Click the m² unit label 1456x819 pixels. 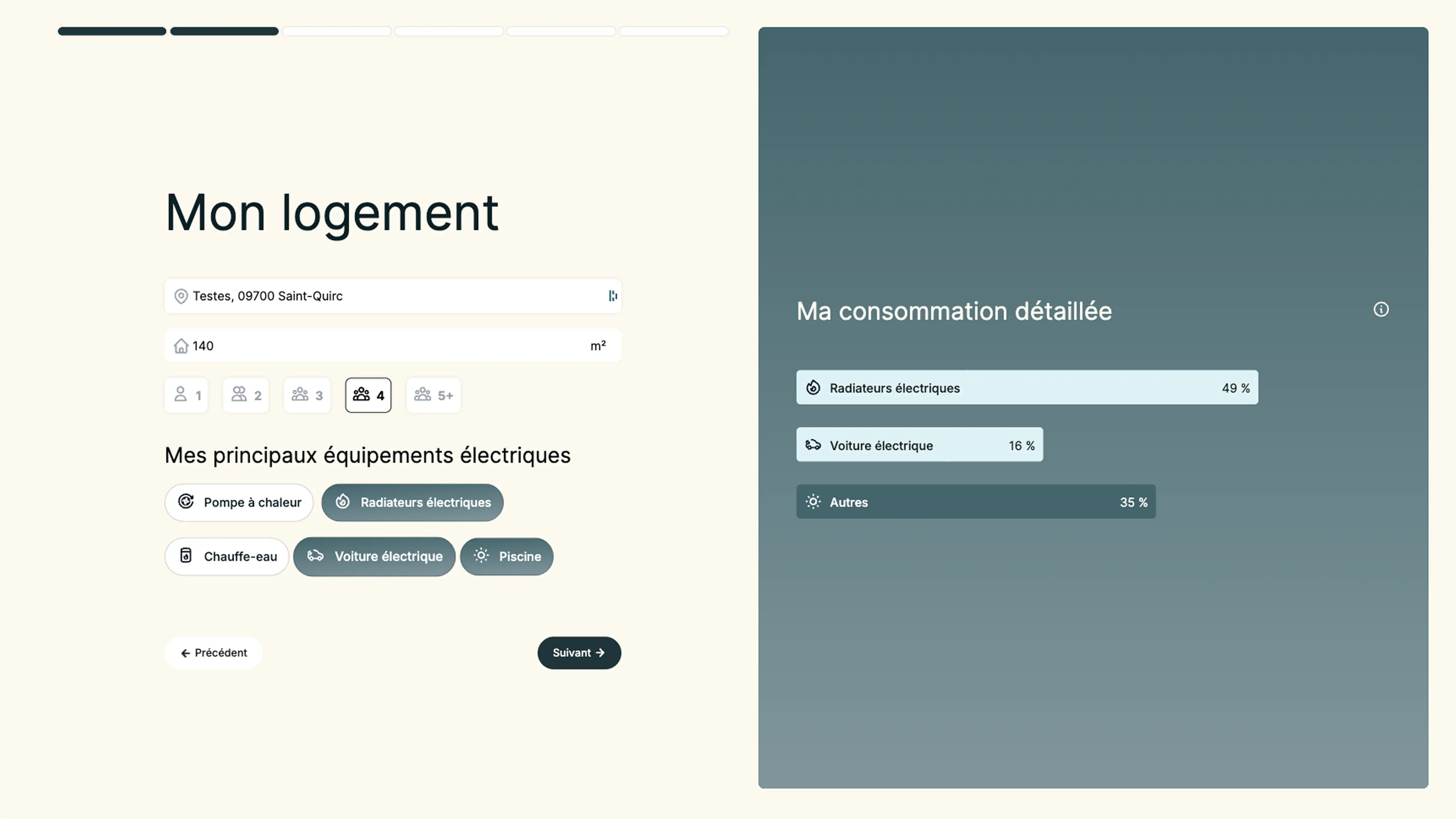point(598,345)
